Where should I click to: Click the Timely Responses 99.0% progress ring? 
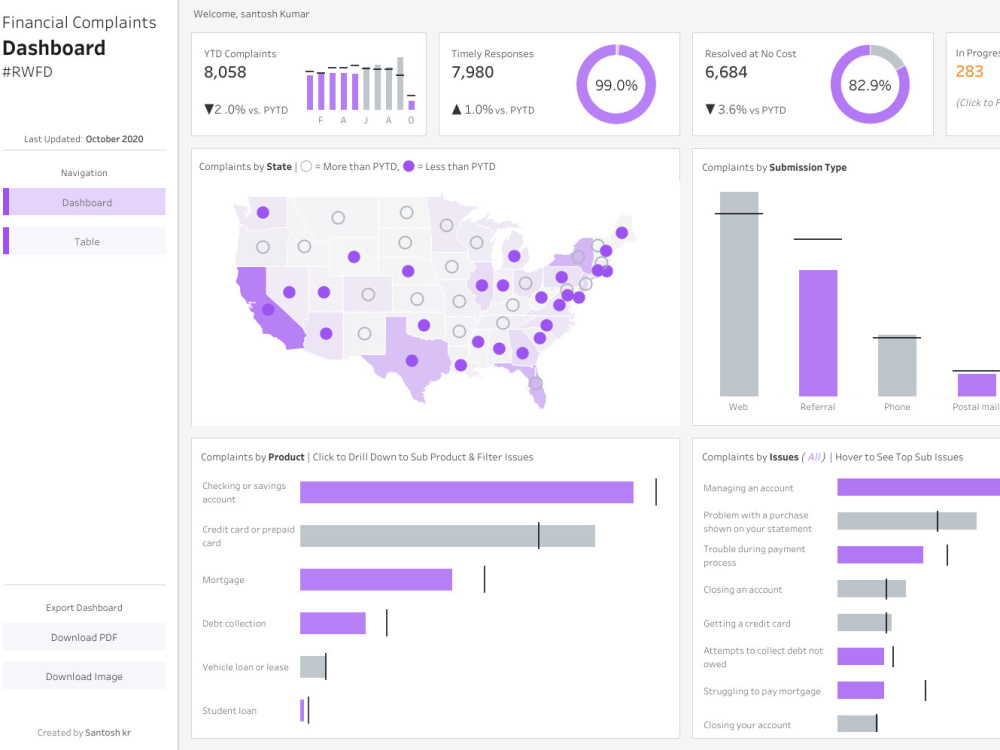(616, 86)
